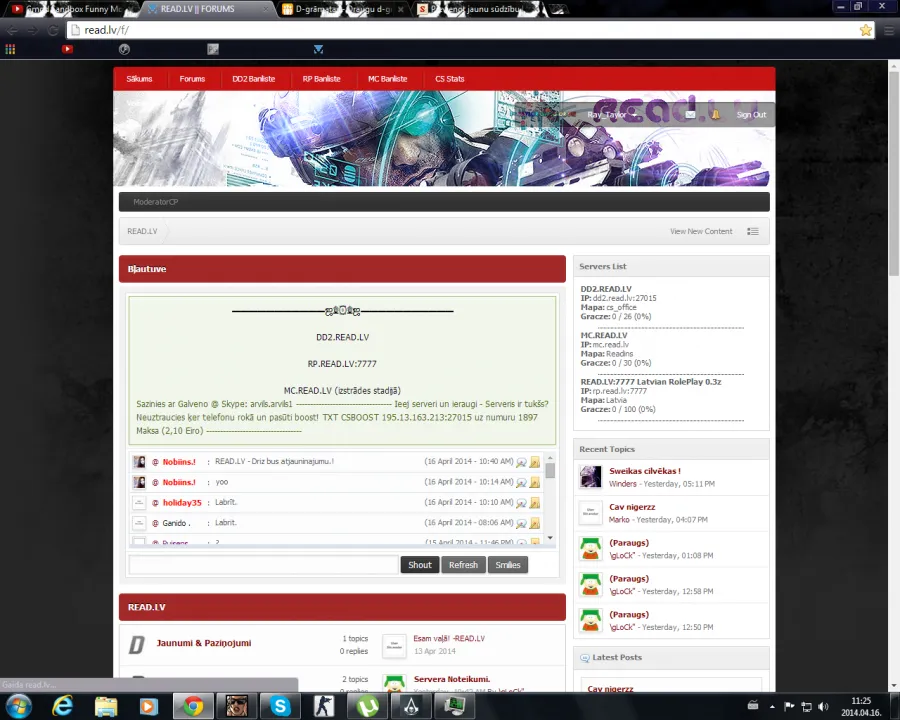The height and width of the screenshot is (720, 900).
Task: Click the 'dd2.read.lv:27015' server IP text
Action: point(624,299)
